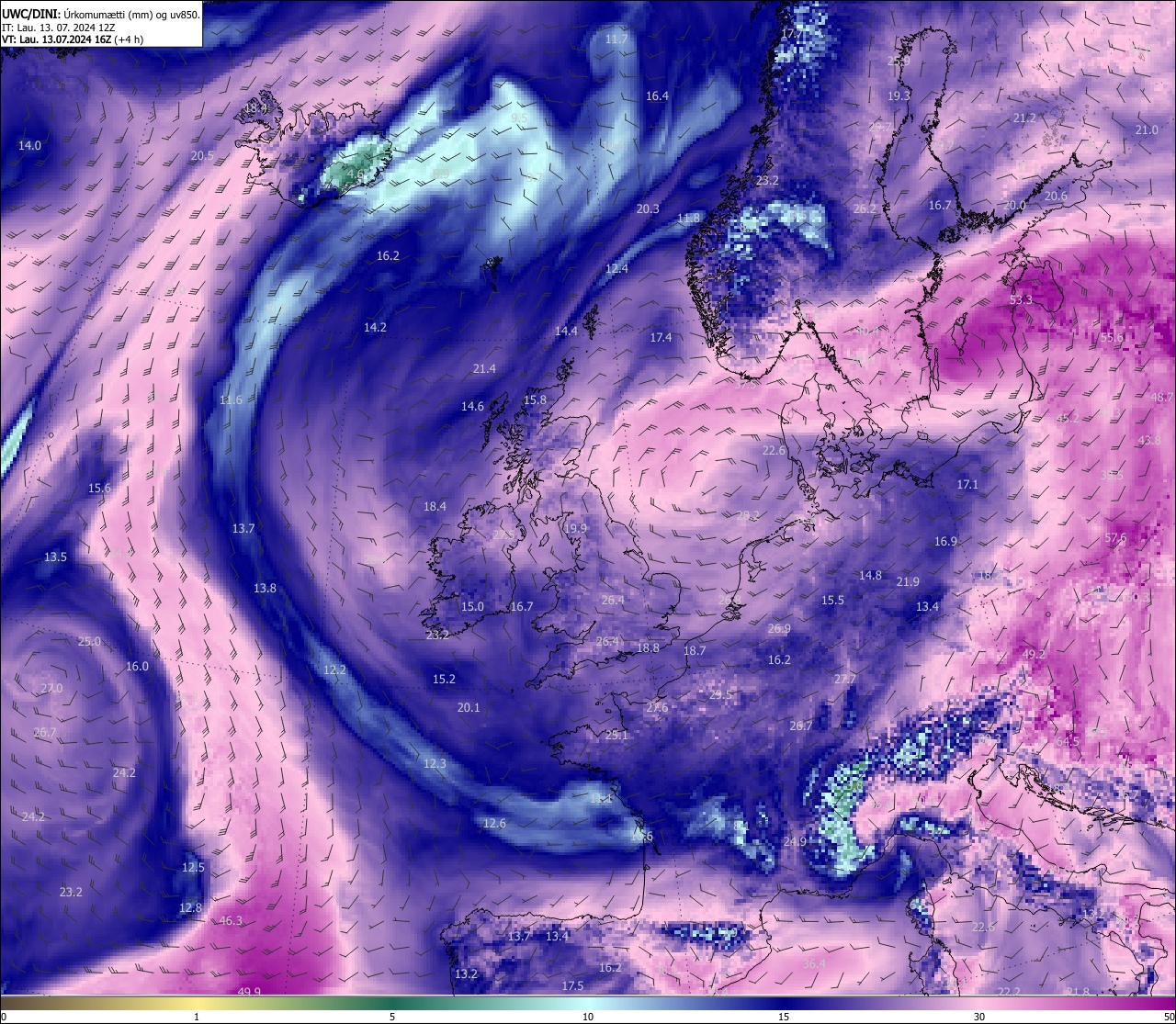
Task: Click the 19.9 value over Britain
Action: coord(575,528)
